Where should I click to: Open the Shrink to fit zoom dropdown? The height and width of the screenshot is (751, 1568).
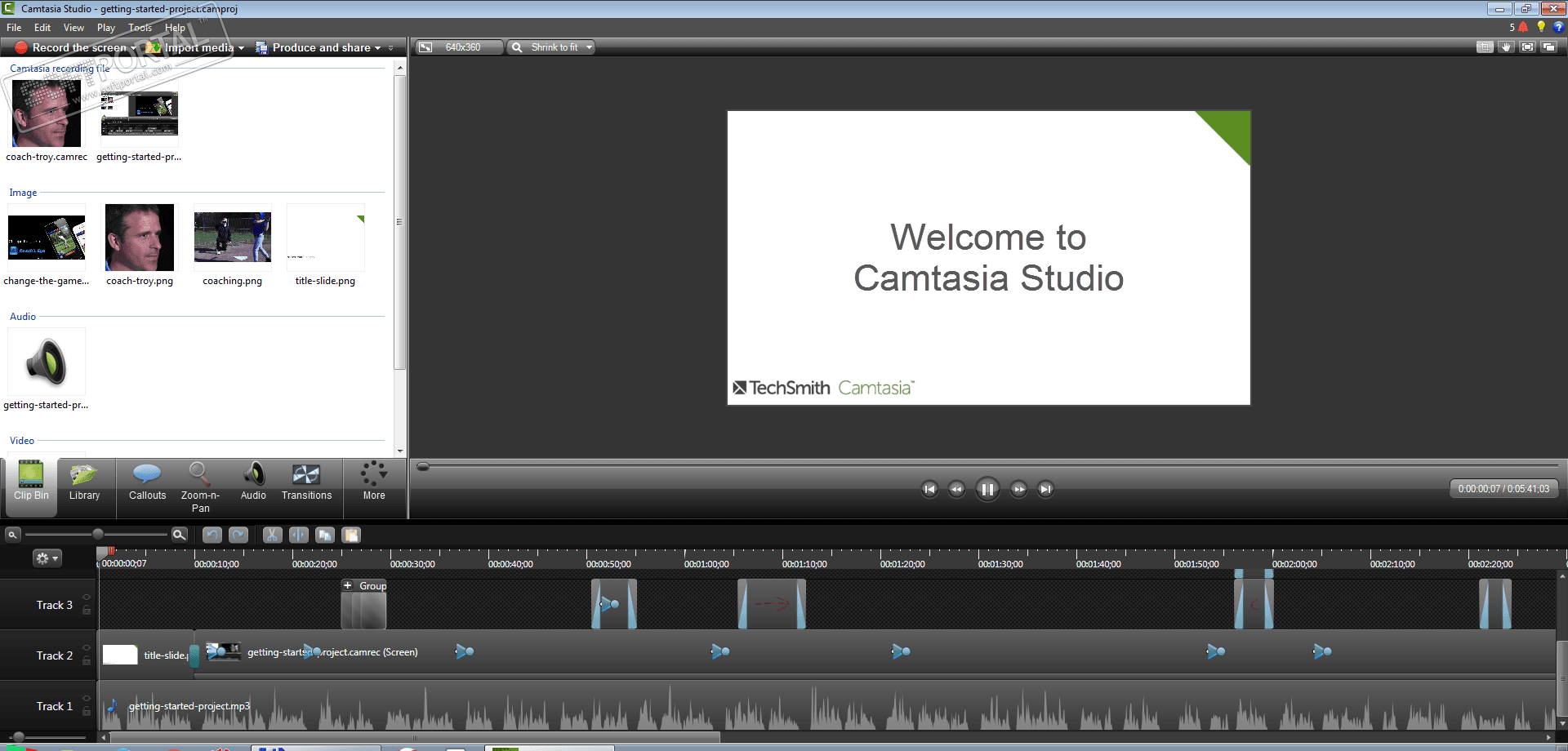[551, 47]
